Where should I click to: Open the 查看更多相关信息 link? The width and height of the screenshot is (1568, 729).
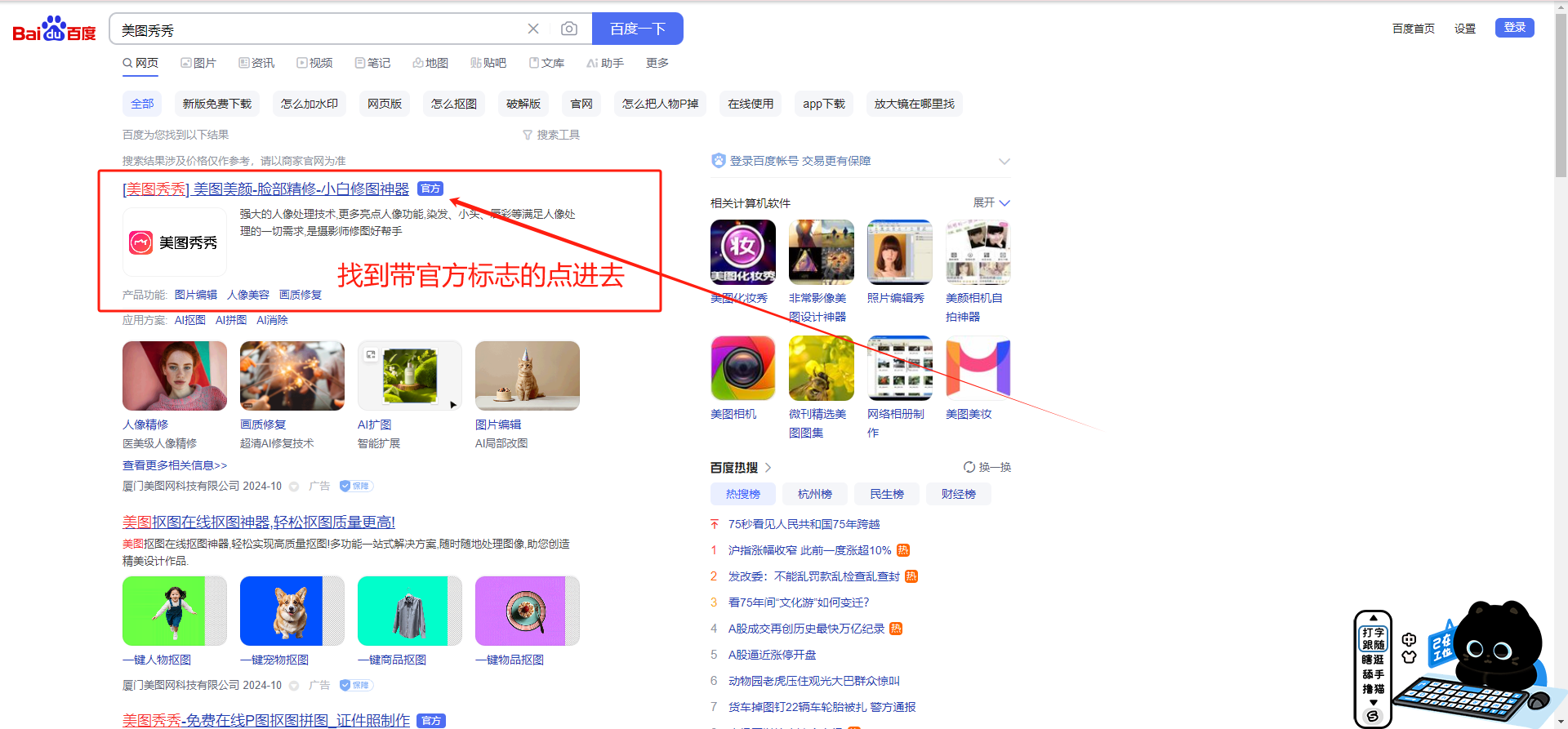click(175, 465)
